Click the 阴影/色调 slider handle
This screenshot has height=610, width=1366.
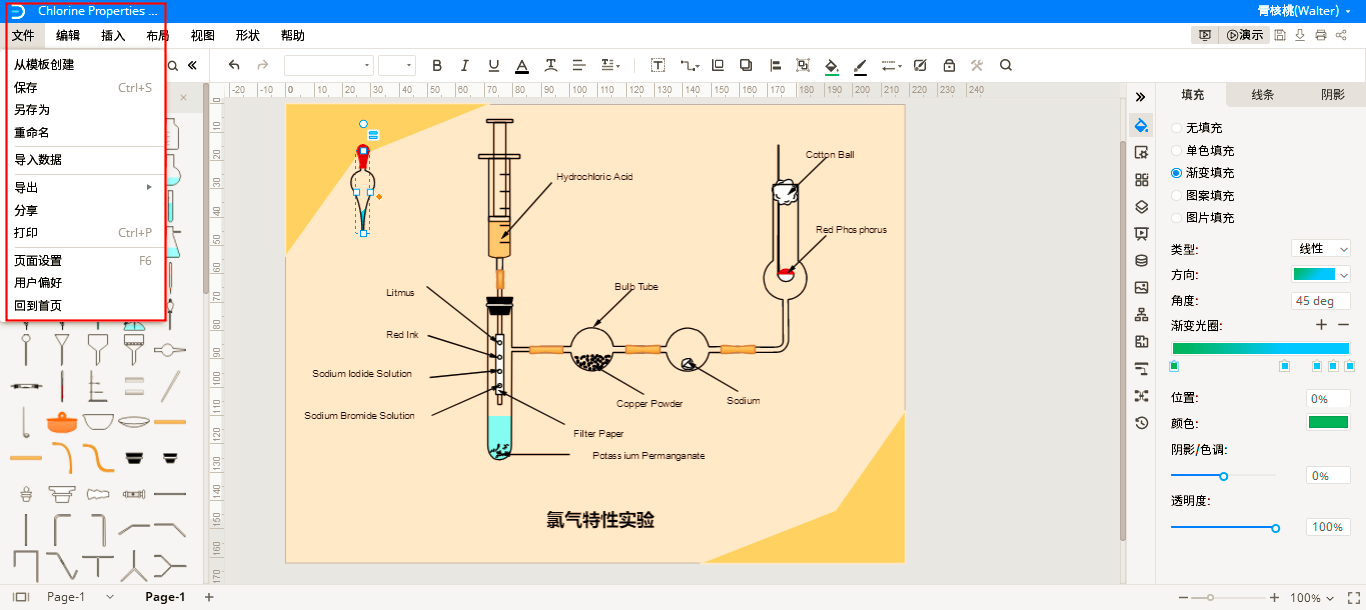1223,476
